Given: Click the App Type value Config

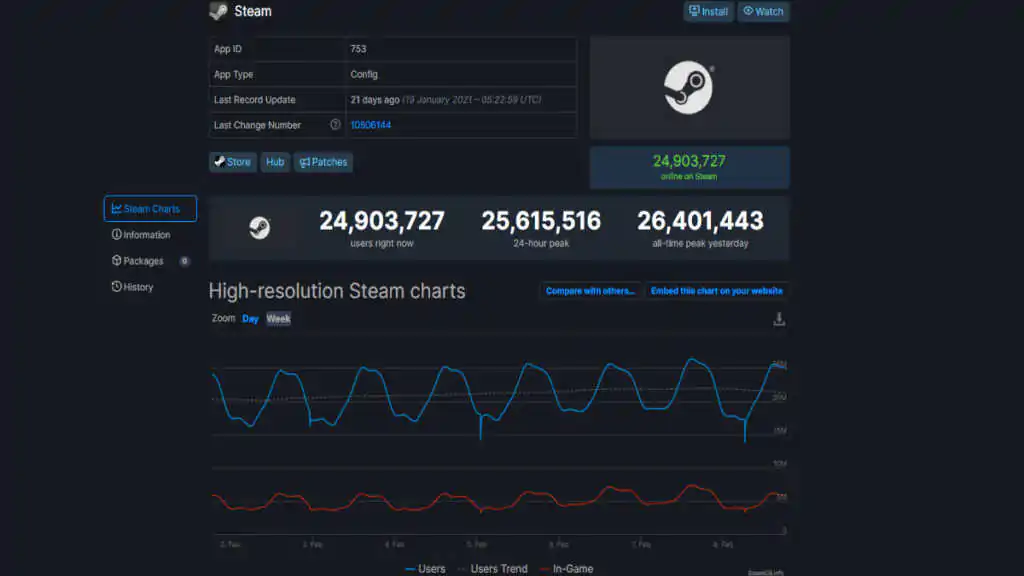Looking at the screenshot, I should point(364,74).
